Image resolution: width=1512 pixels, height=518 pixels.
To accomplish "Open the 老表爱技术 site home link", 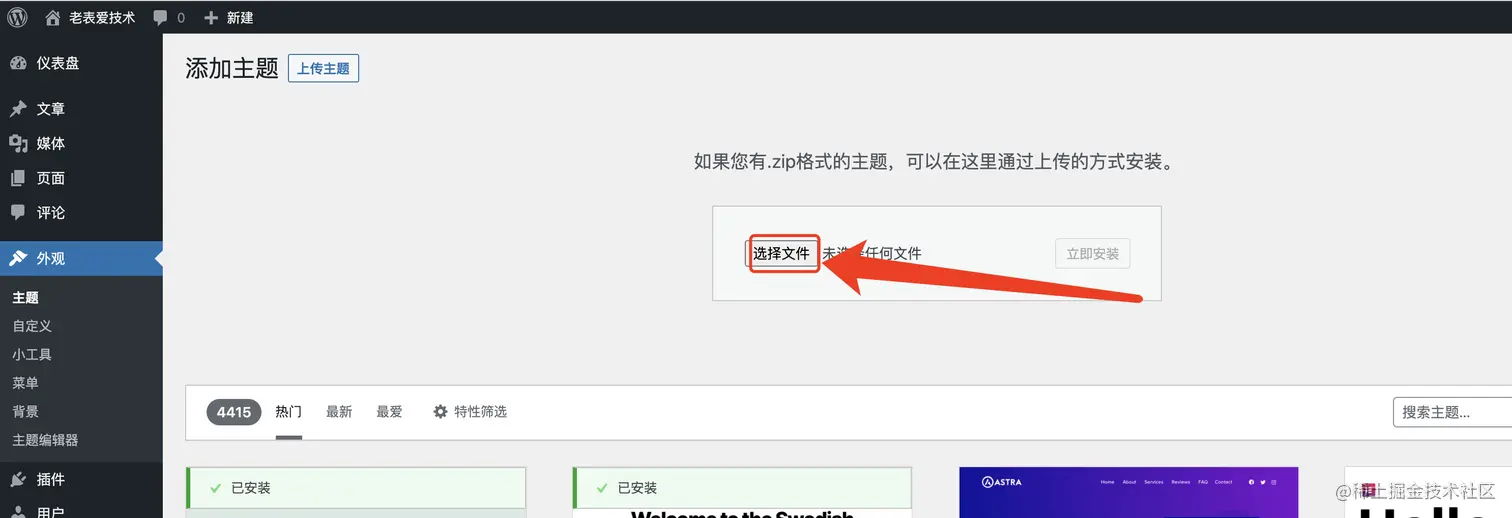I will (90, 17).
